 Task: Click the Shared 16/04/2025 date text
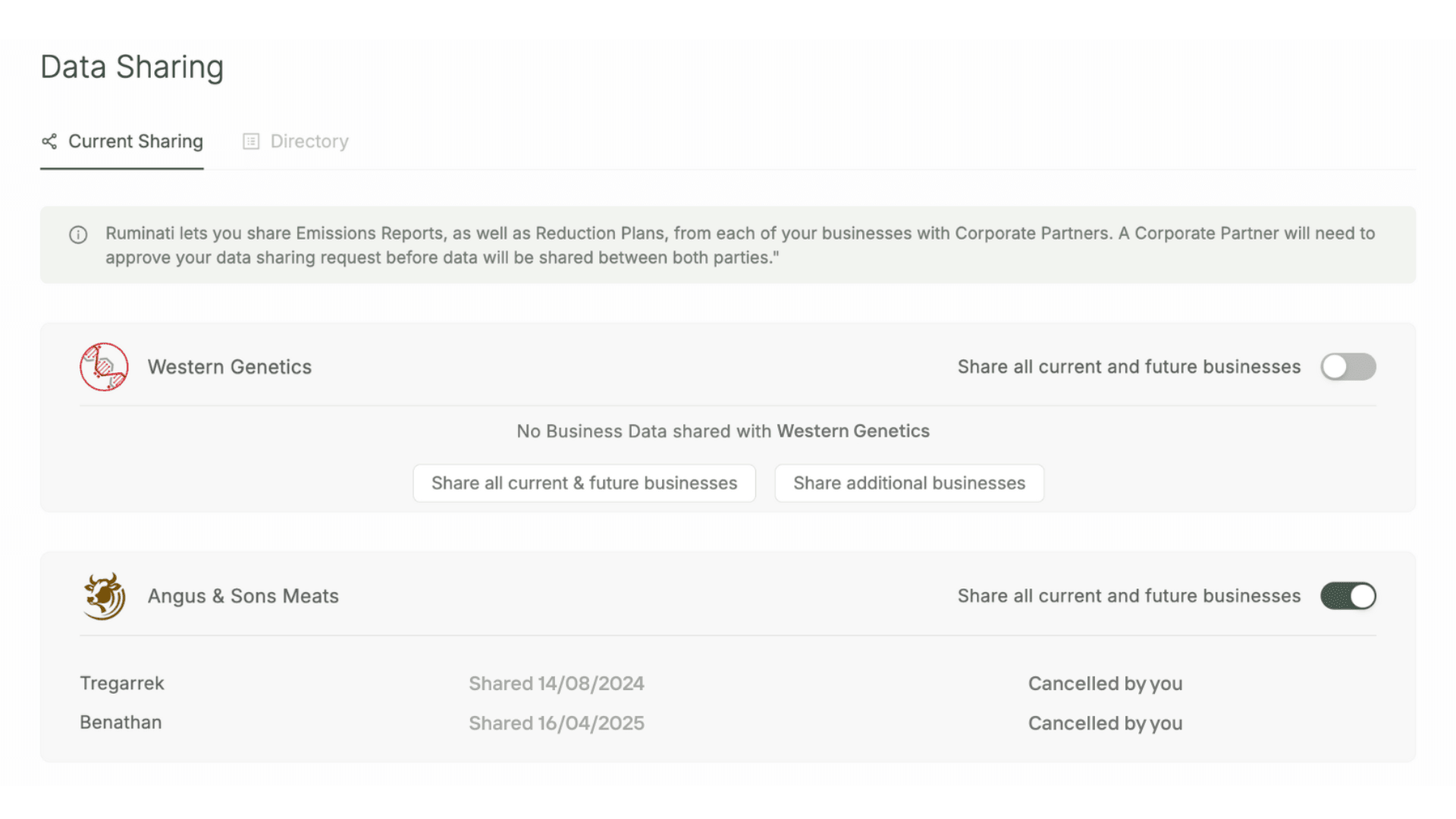[556, 723]
